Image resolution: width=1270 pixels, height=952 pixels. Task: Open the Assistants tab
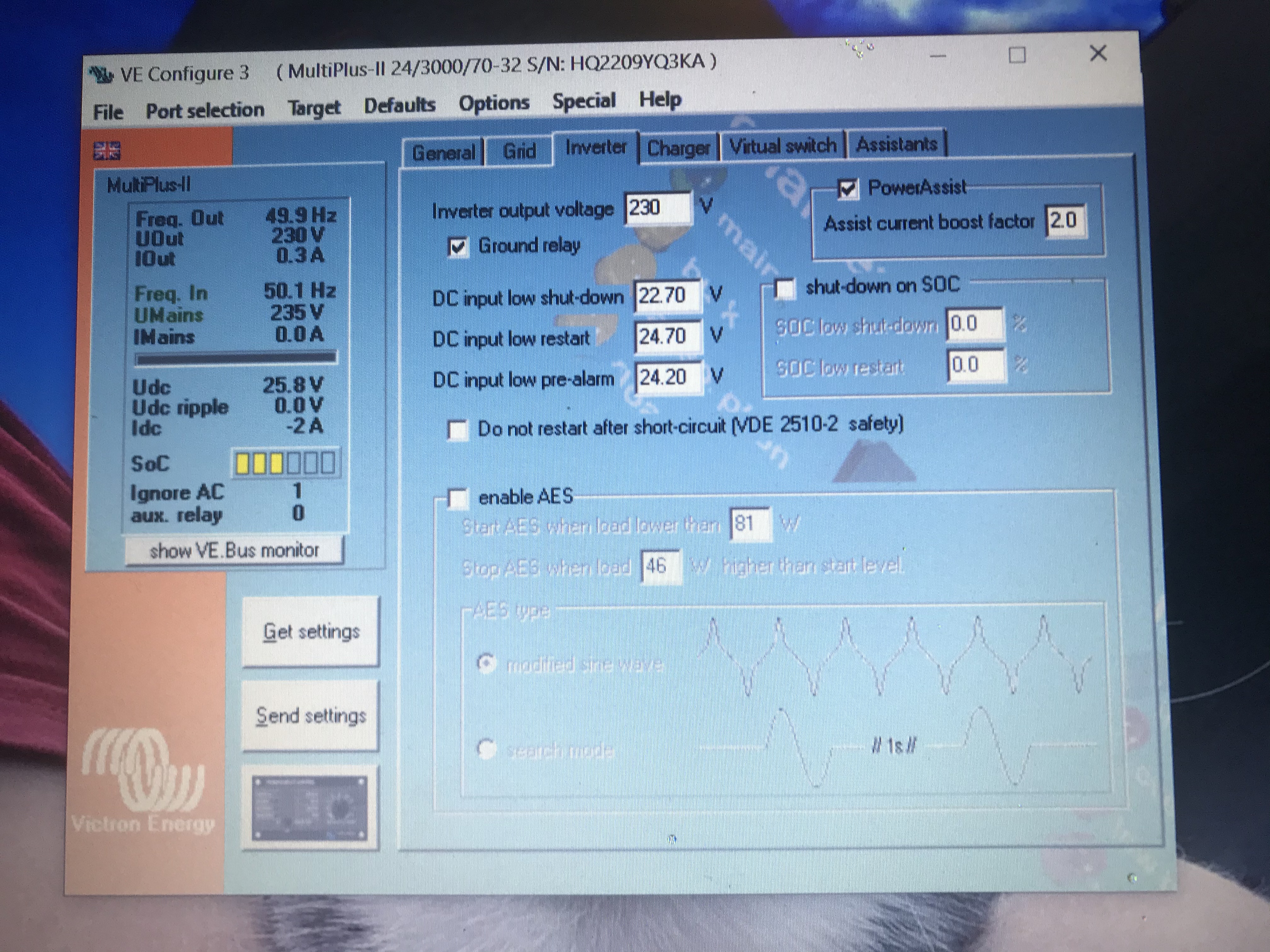896,144
